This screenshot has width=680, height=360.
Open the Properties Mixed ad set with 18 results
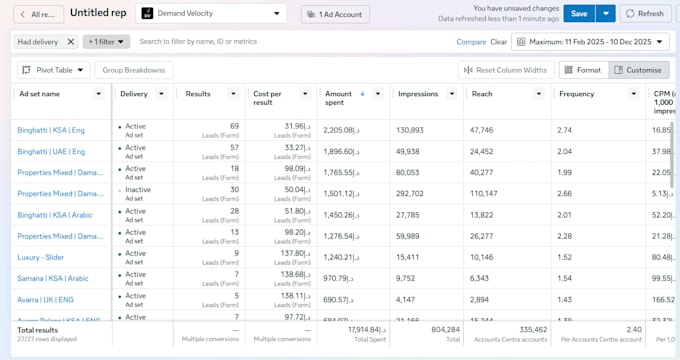point(60,173)
